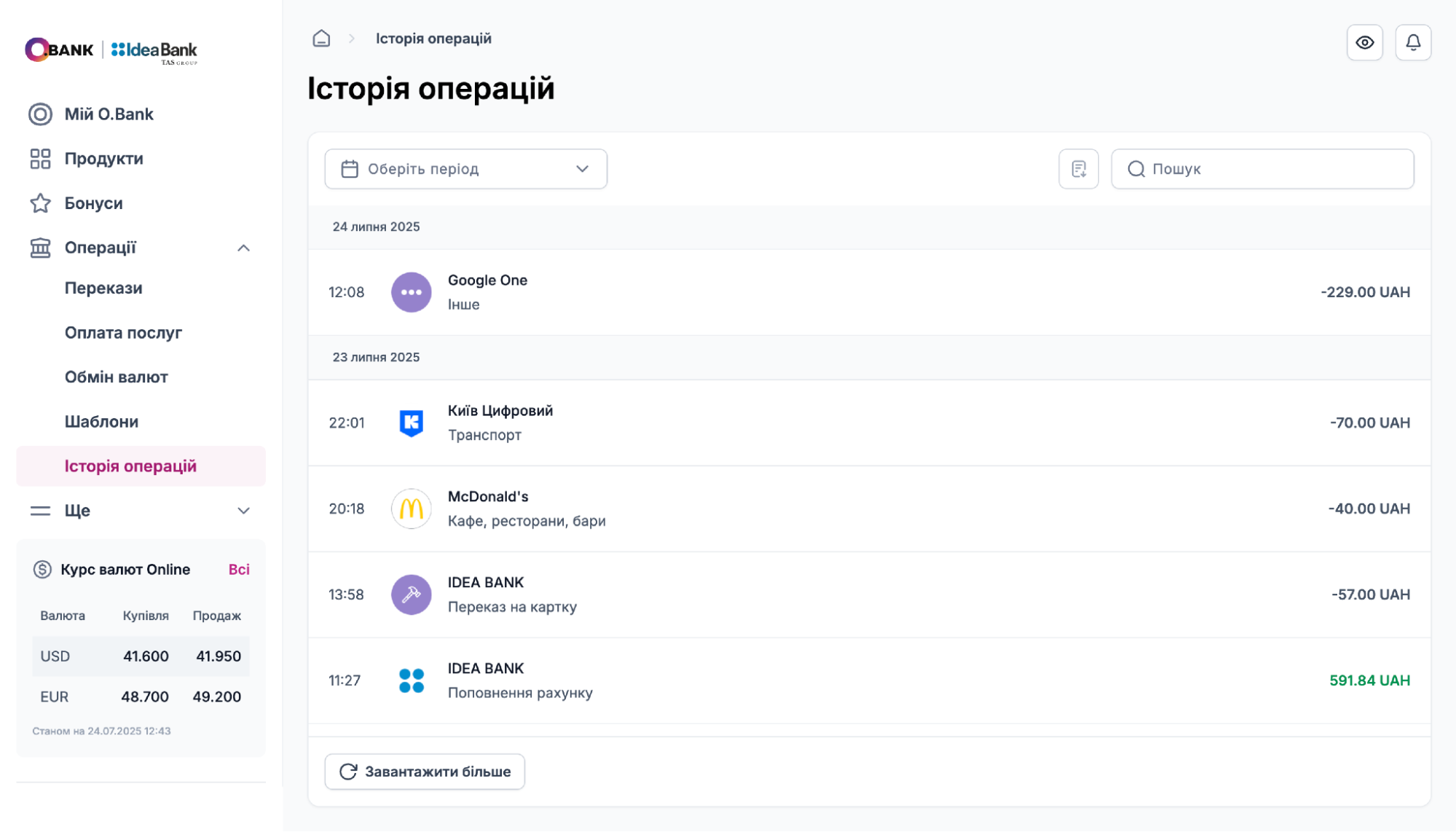Click the IDEA BANK four-dot deposit icon
The image size is (1456, 832).
[x=412, y=680]
